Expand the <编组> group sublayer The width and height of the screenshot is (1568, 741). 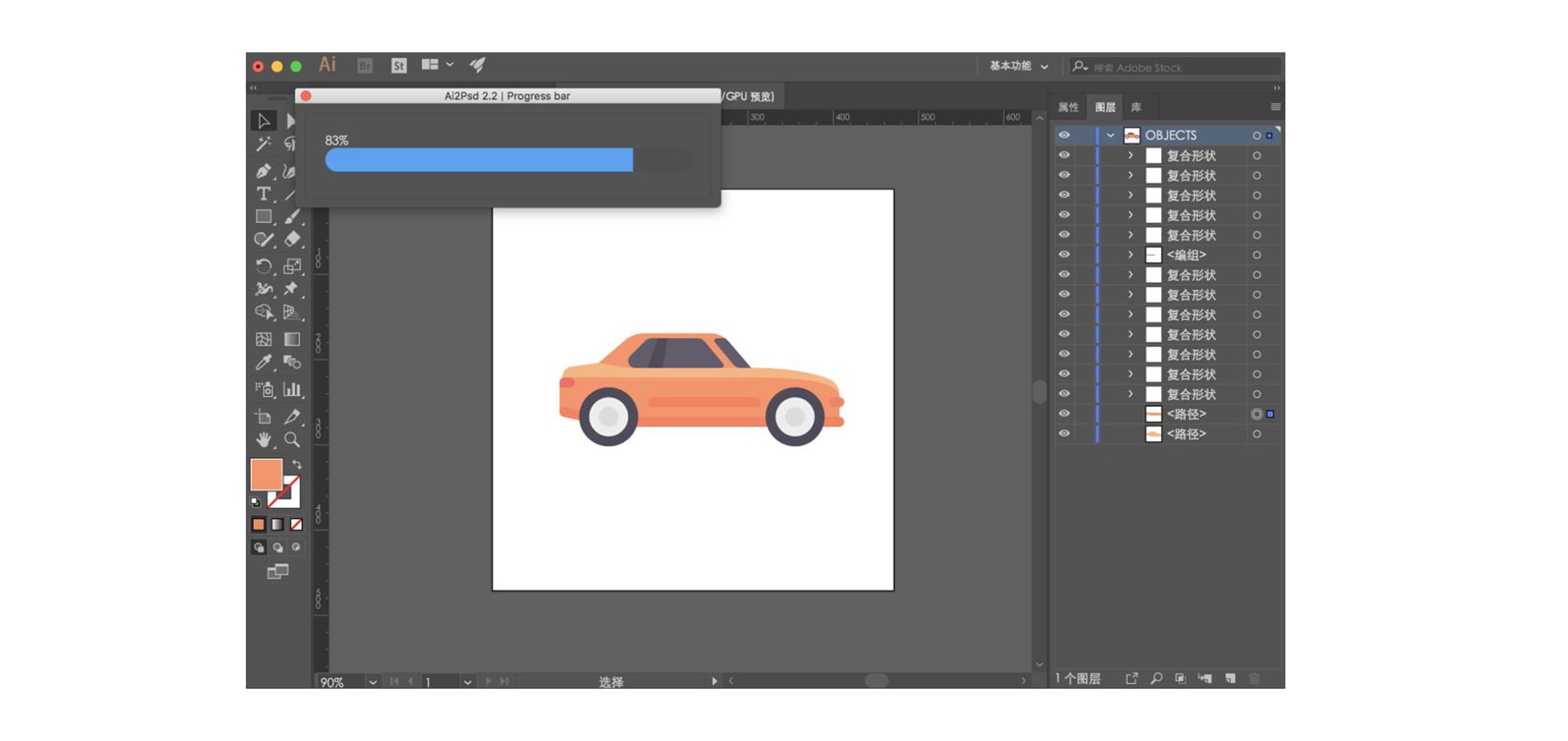coord(1130,255)
